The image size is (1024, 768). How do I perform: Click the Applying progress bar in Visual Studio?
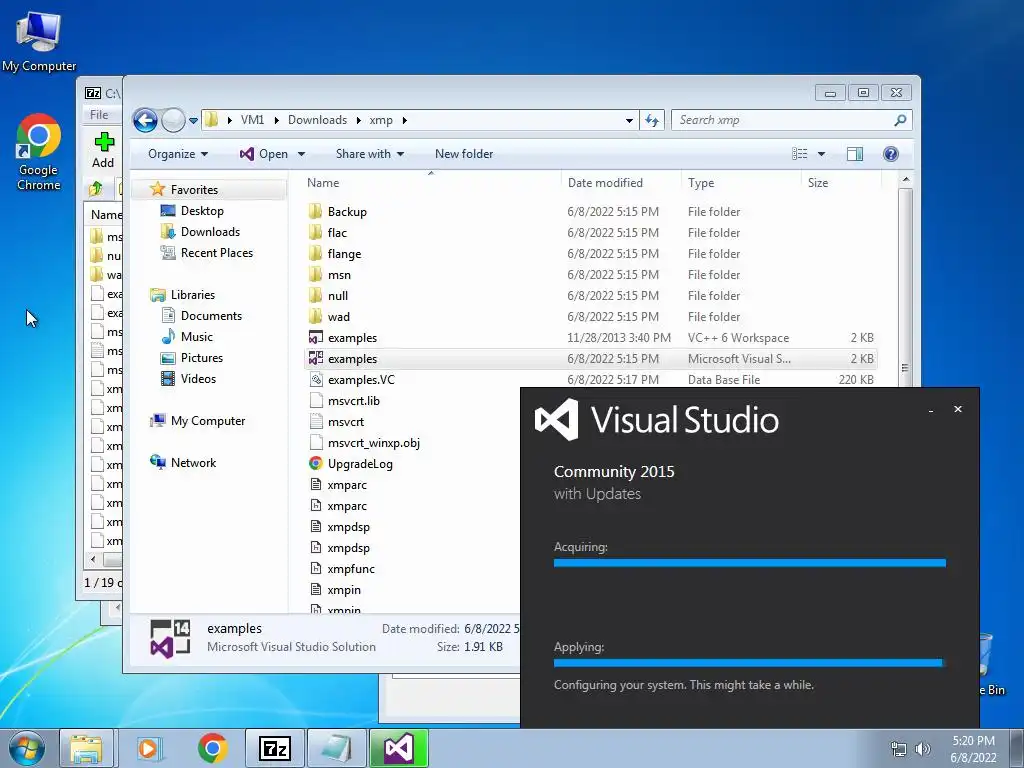point(750,663)
